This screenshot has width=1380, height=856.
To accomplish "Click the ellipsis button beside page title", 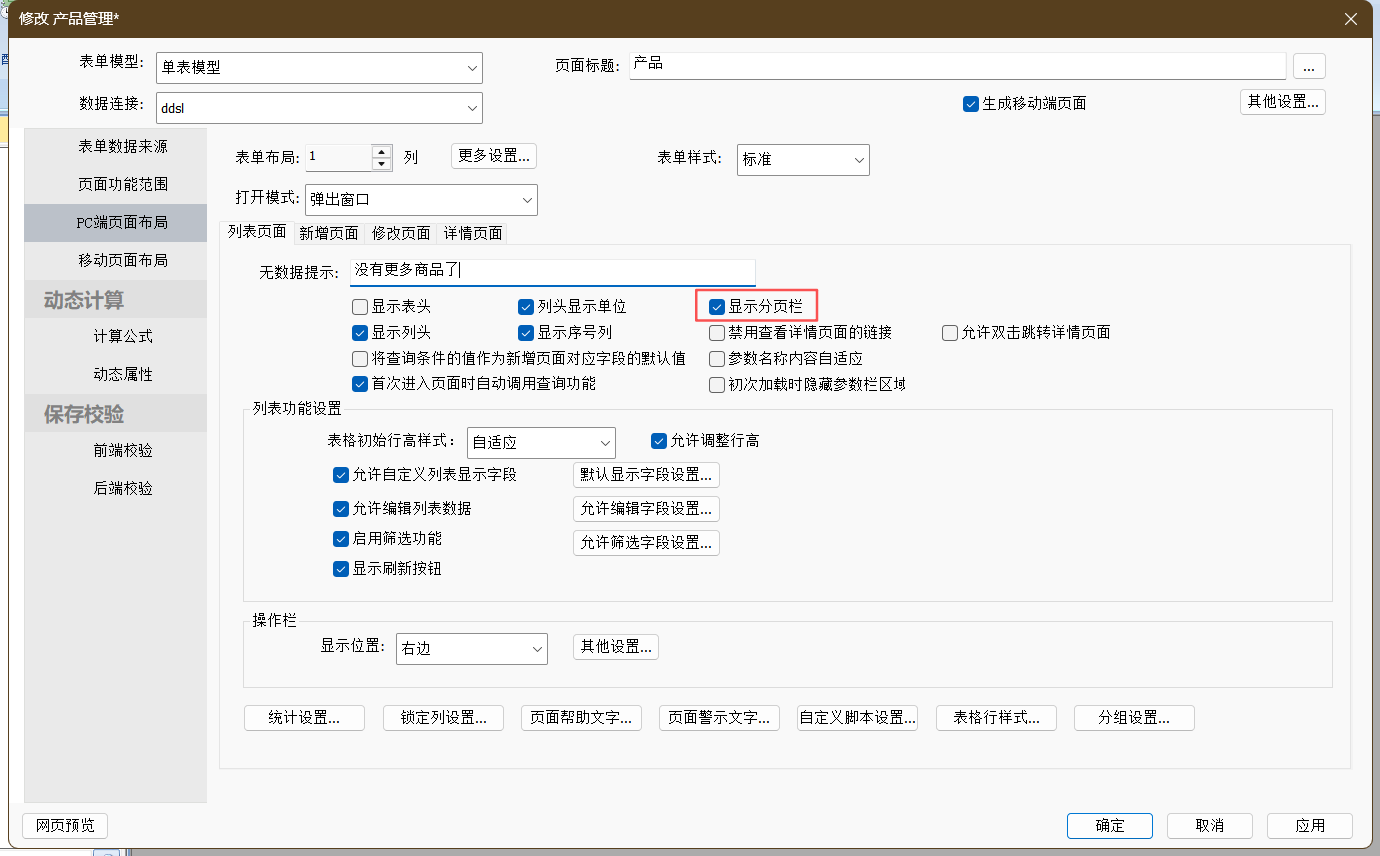I will coord(1309,66).
